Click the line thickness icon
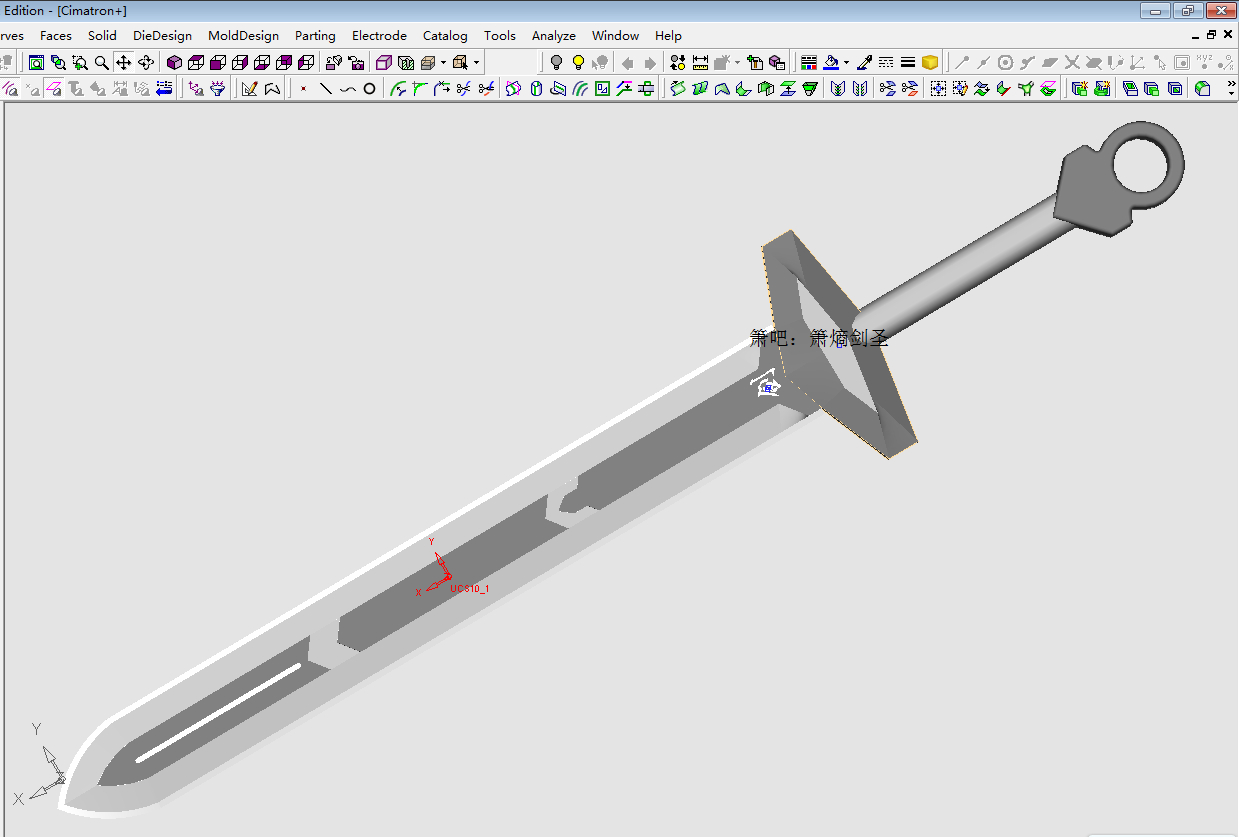 (908, 62)
